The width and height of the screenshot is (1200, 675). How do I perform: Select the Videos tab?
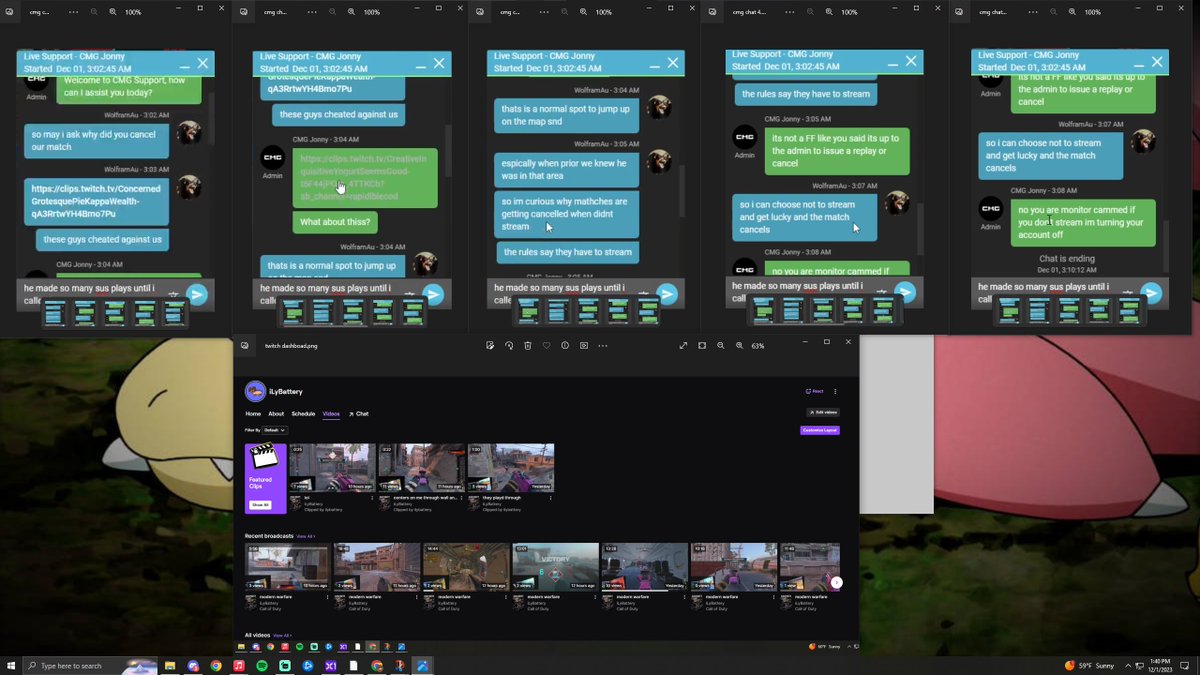[331, 414]
